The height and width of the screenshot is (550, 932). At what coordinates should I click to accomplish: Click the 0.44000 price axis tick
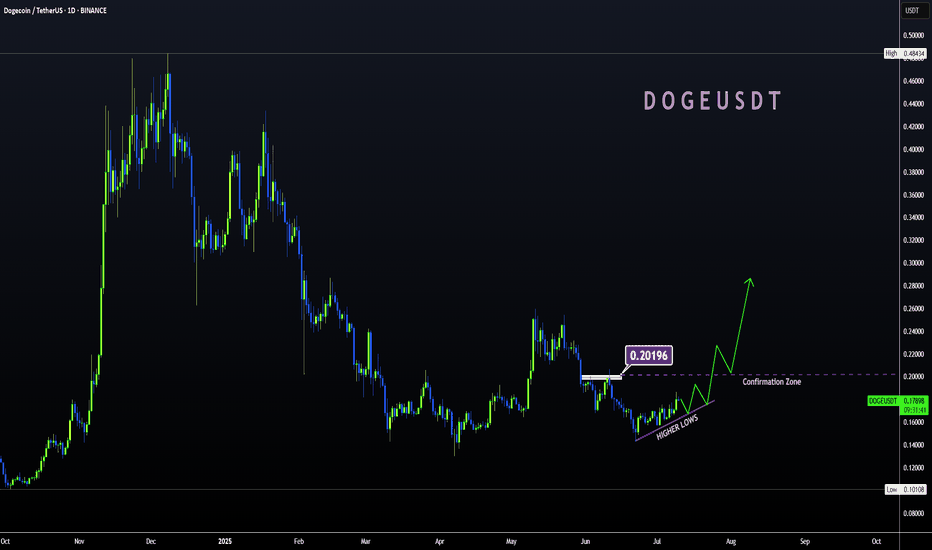click(914, 103)
